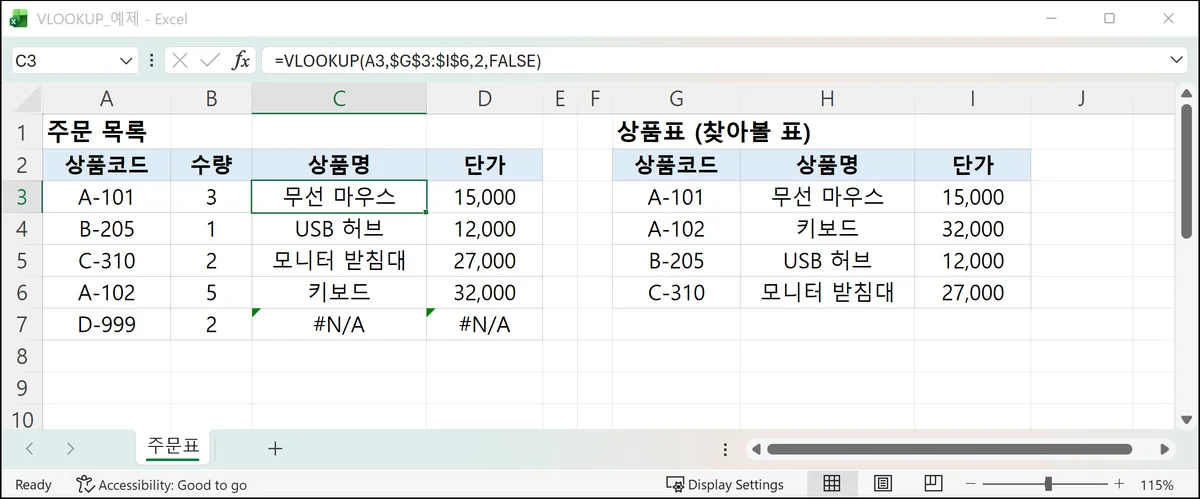1200x499 pixels.
Task: Select column G header
Action: pyautogui.click(x=676, y=98)
